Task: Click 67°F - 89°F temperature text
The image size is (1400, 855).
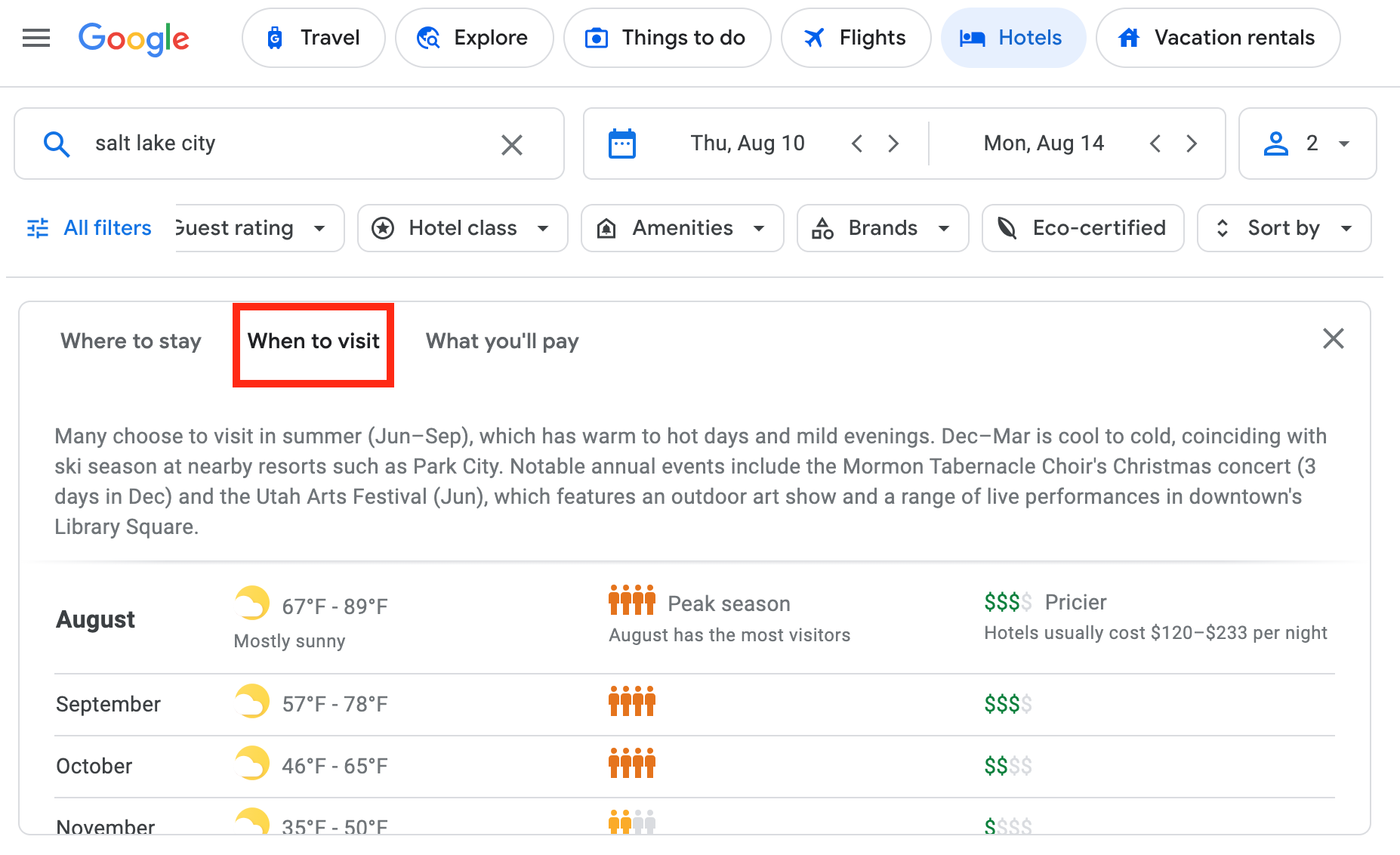Action: 335,607
